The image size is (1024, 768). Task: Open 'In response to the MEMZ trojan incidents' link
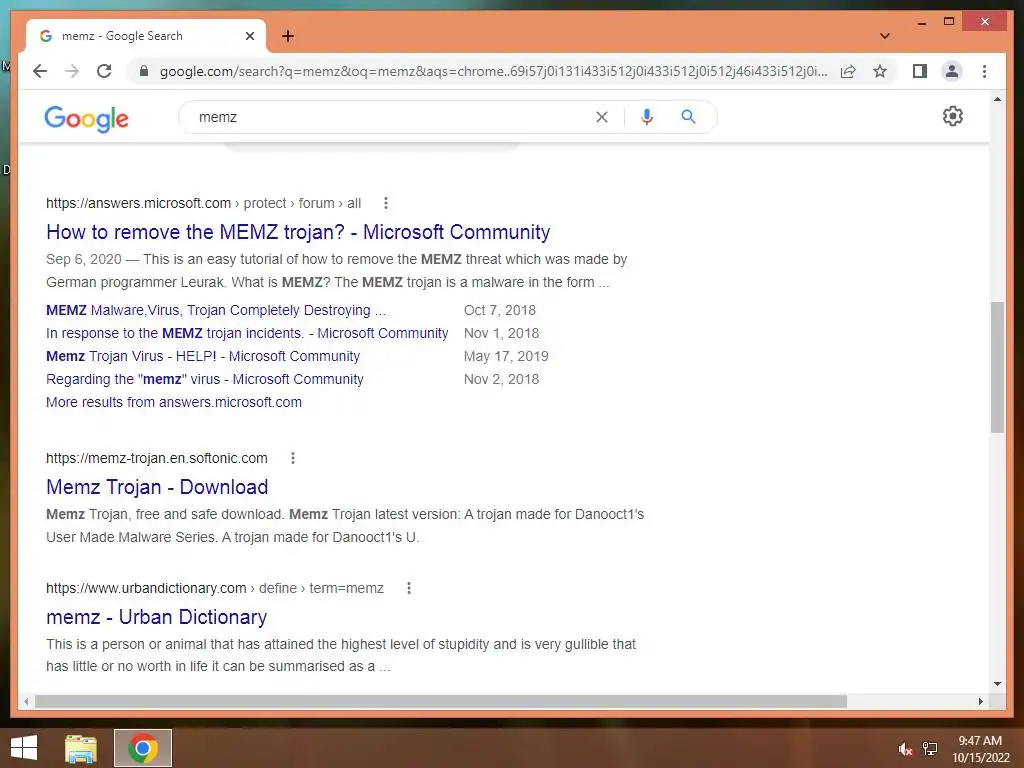(247, 333)
